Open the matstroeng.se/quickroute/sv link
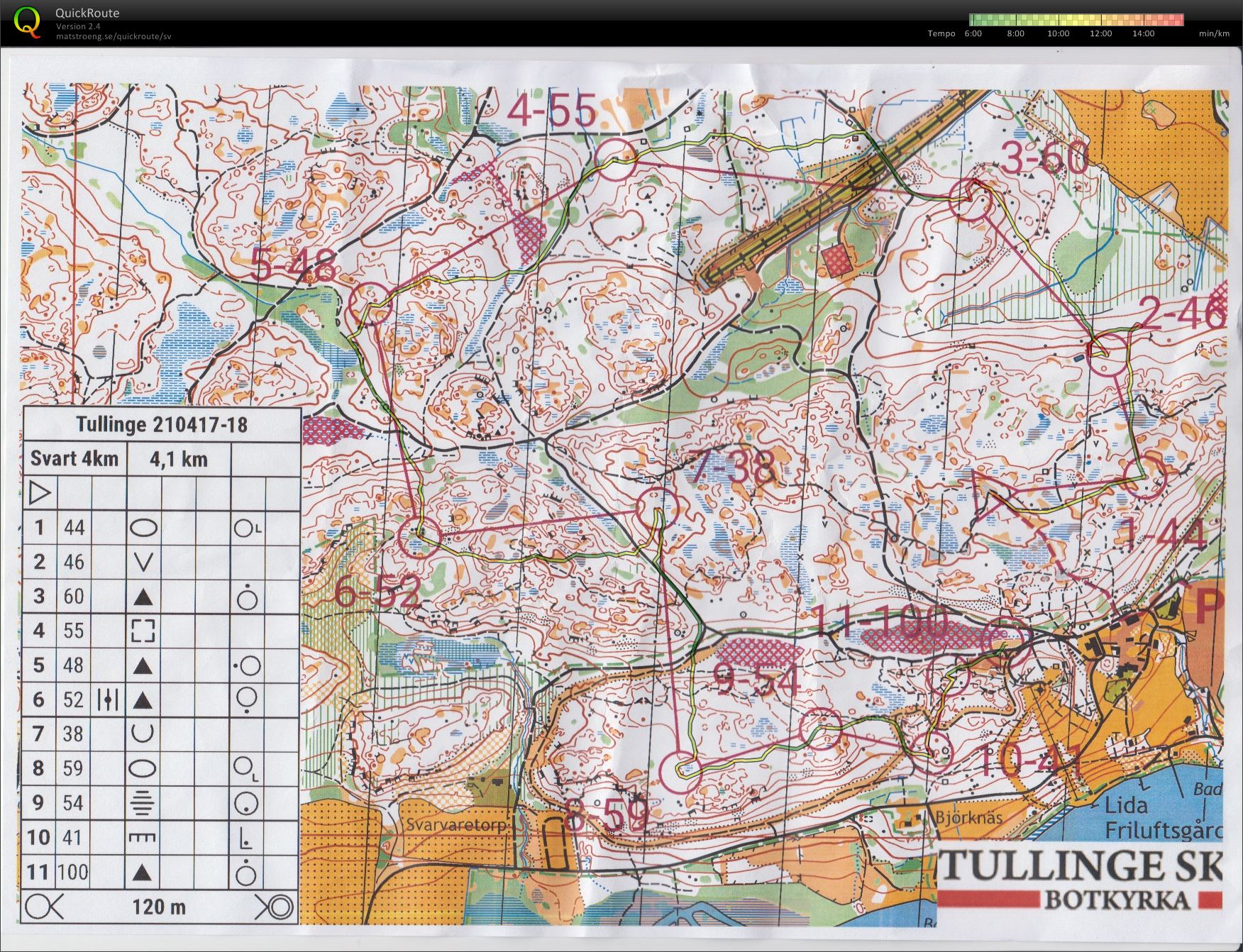This screenshot has width=1243, height=952. point(113,36)
